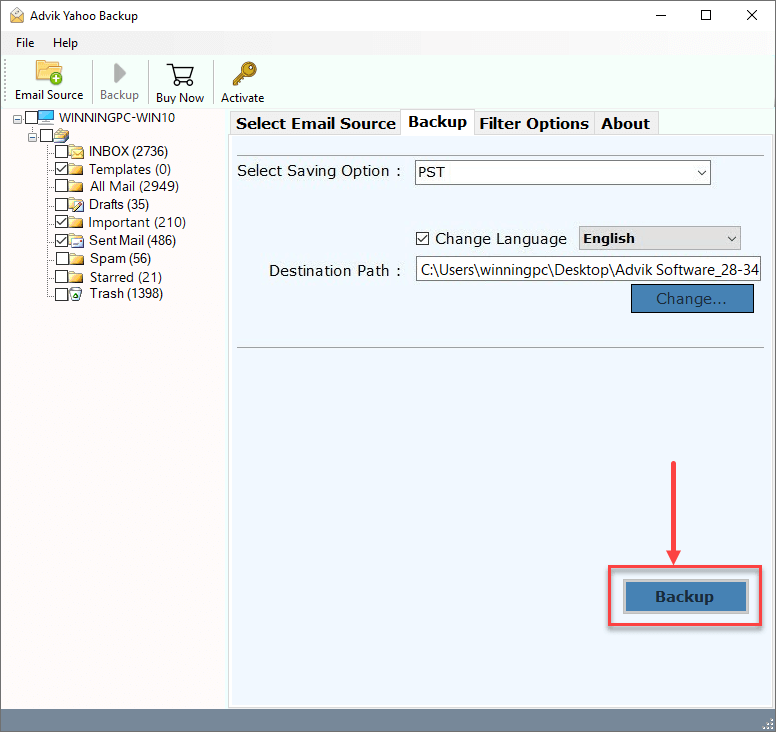Check the Spam (56) checkbox
Image resolution: width=776 pixels, height=732 pixels.
click(62, 258)
